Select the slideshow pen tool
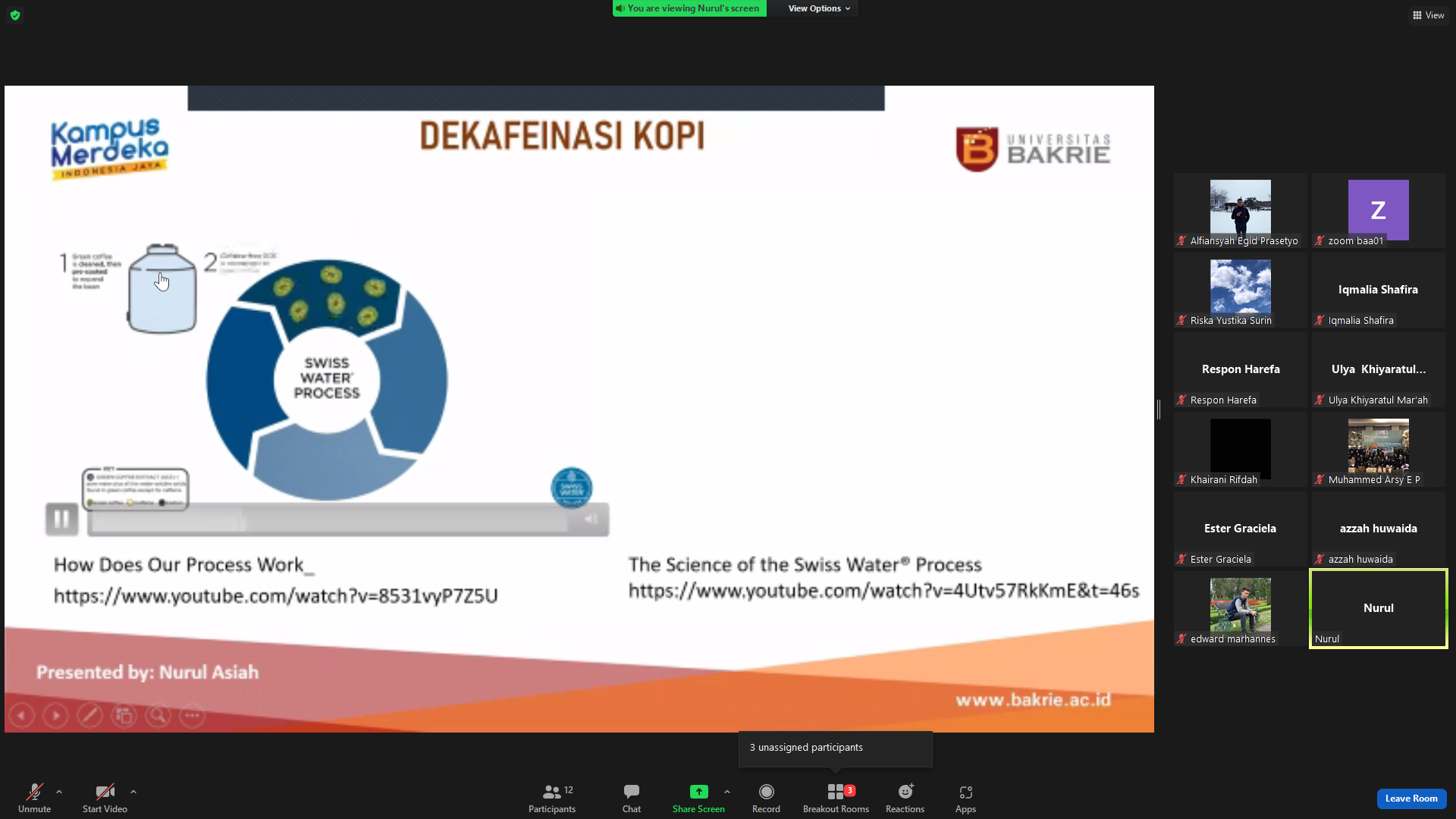 (x=89, y=715)
